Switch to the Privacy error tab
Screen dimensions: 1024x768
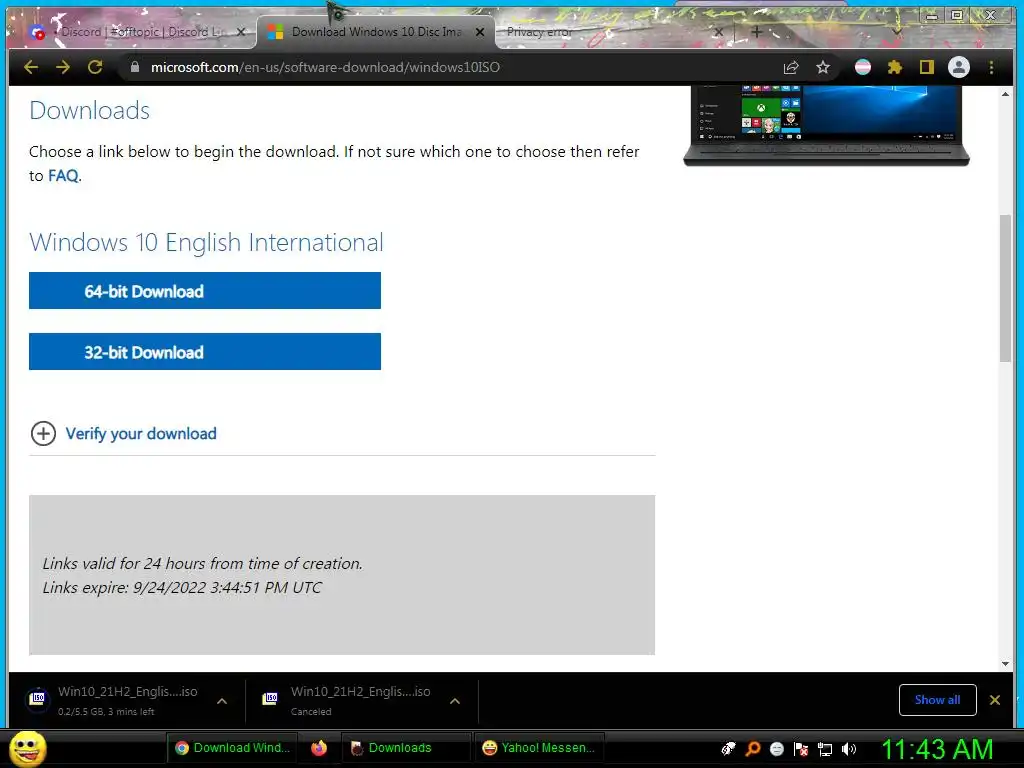607,31
